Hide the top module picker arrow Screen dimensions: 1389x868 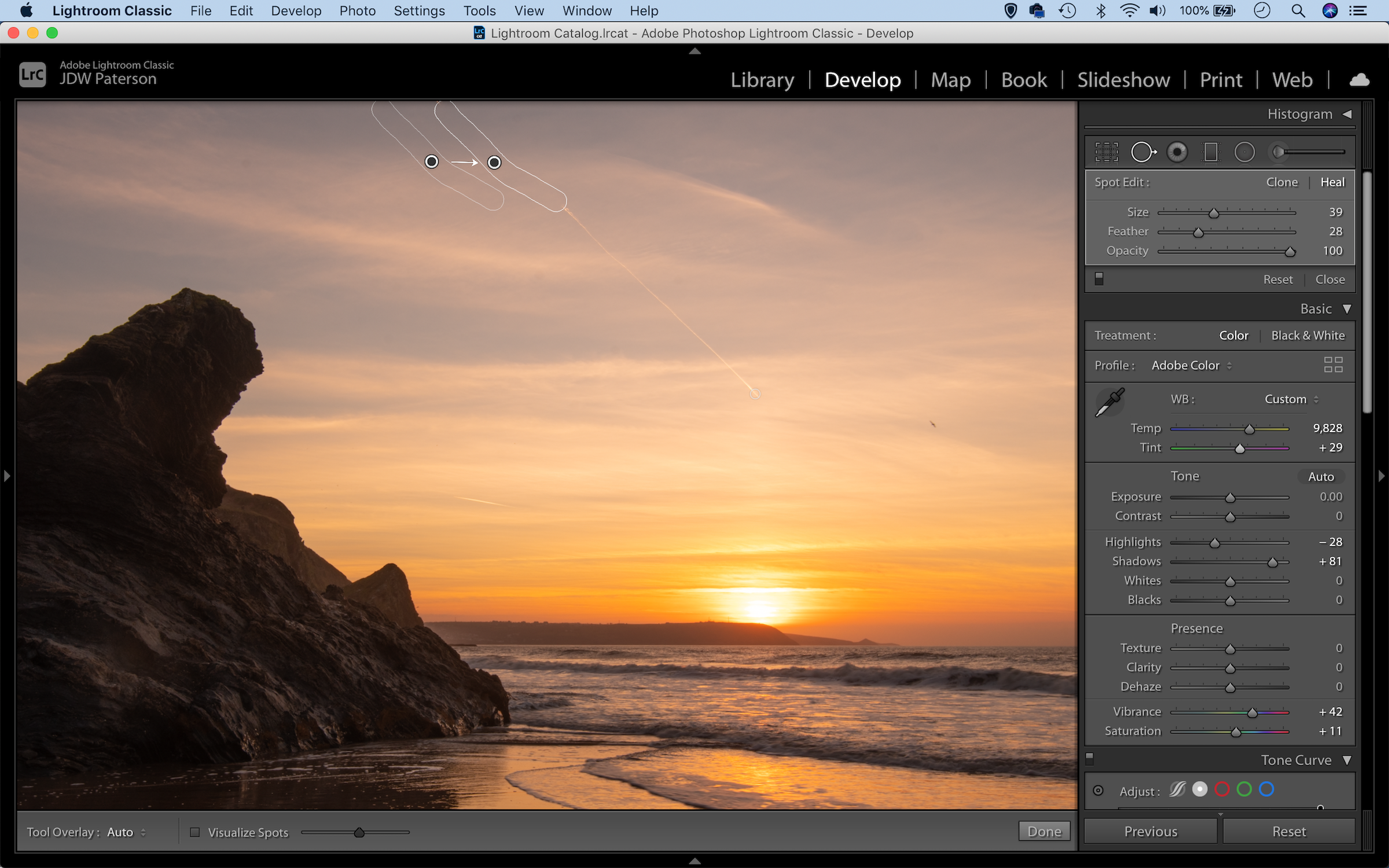[x=694, y=51]
